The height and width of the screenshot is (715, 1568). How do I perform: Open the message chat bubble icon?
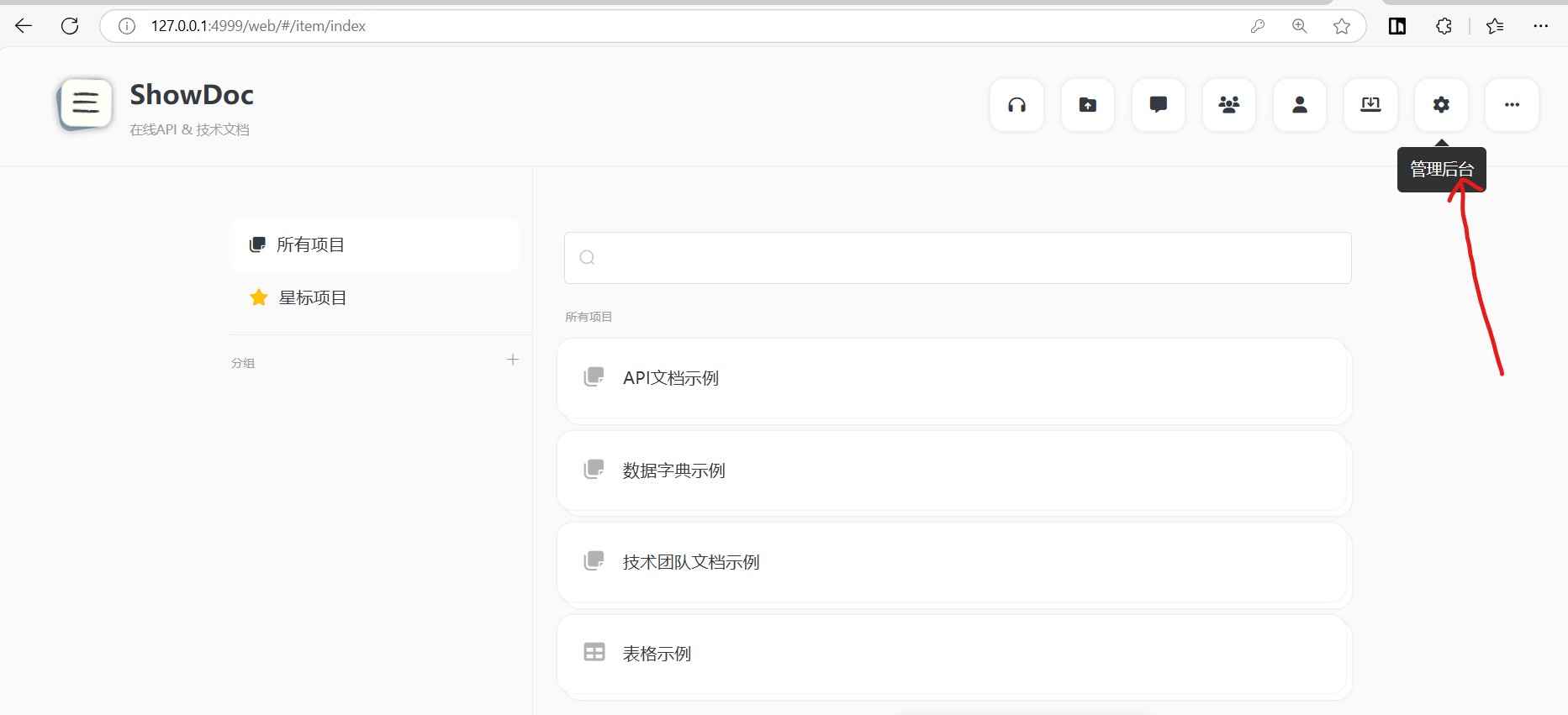(x=1158, y=105)
